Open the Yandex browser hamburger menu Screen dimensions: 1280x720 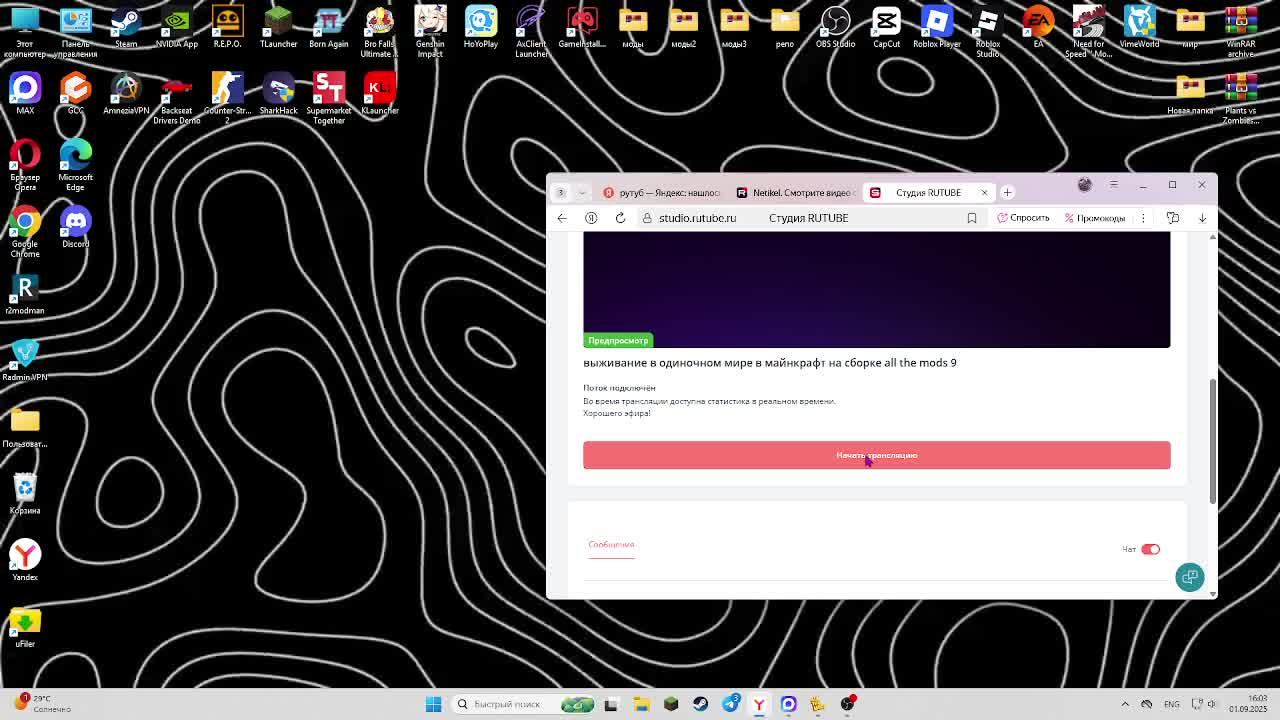coord(1113,185)
